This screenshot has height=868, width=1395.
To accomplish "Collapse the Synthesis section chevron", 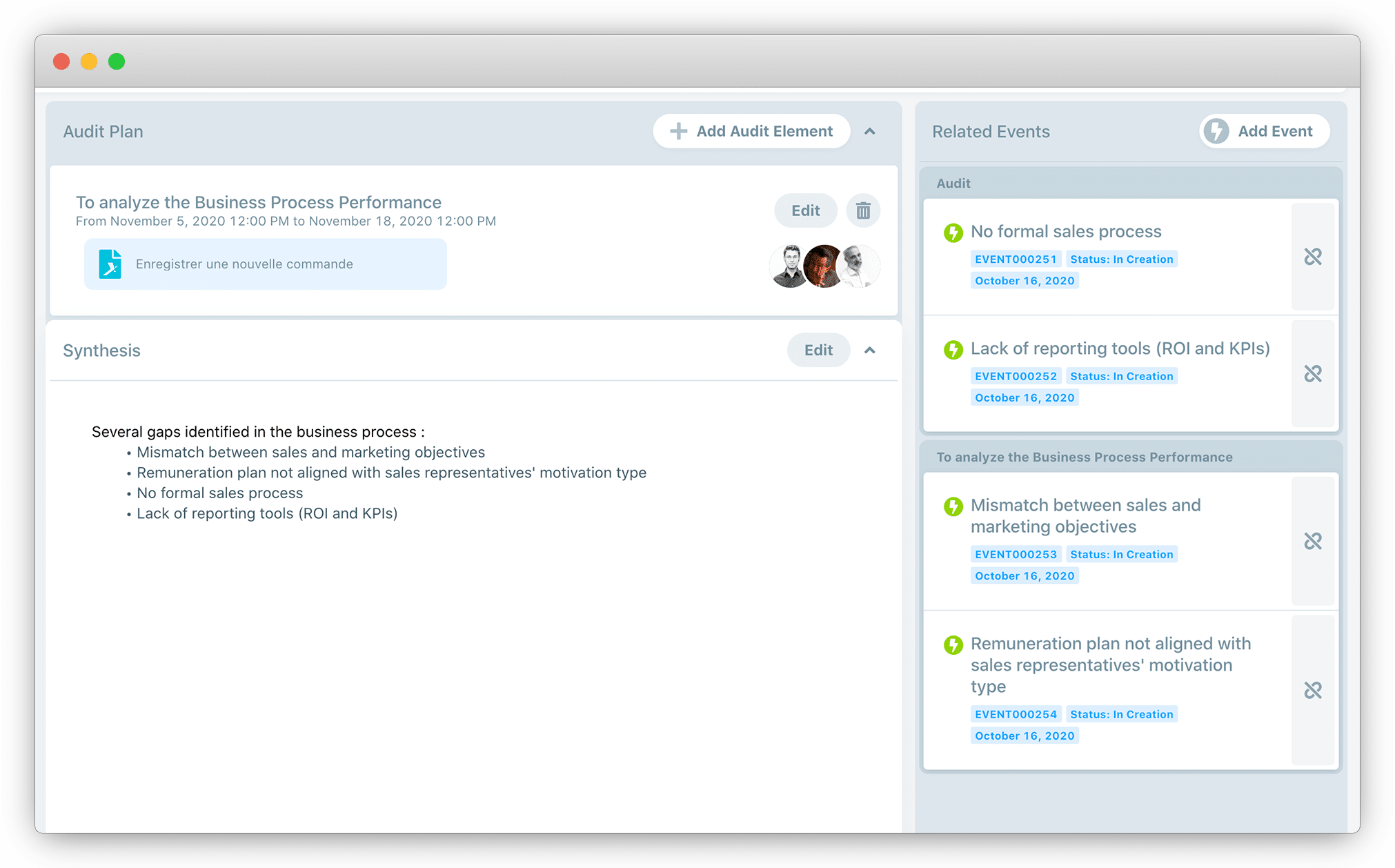I will click(x=870, y=350).
